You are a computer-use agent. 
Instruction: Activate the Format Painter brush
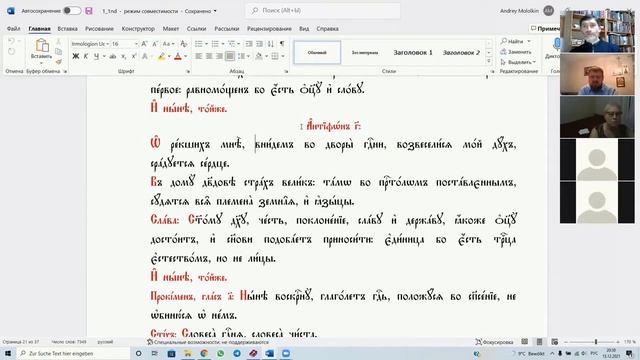pos(58,61)
